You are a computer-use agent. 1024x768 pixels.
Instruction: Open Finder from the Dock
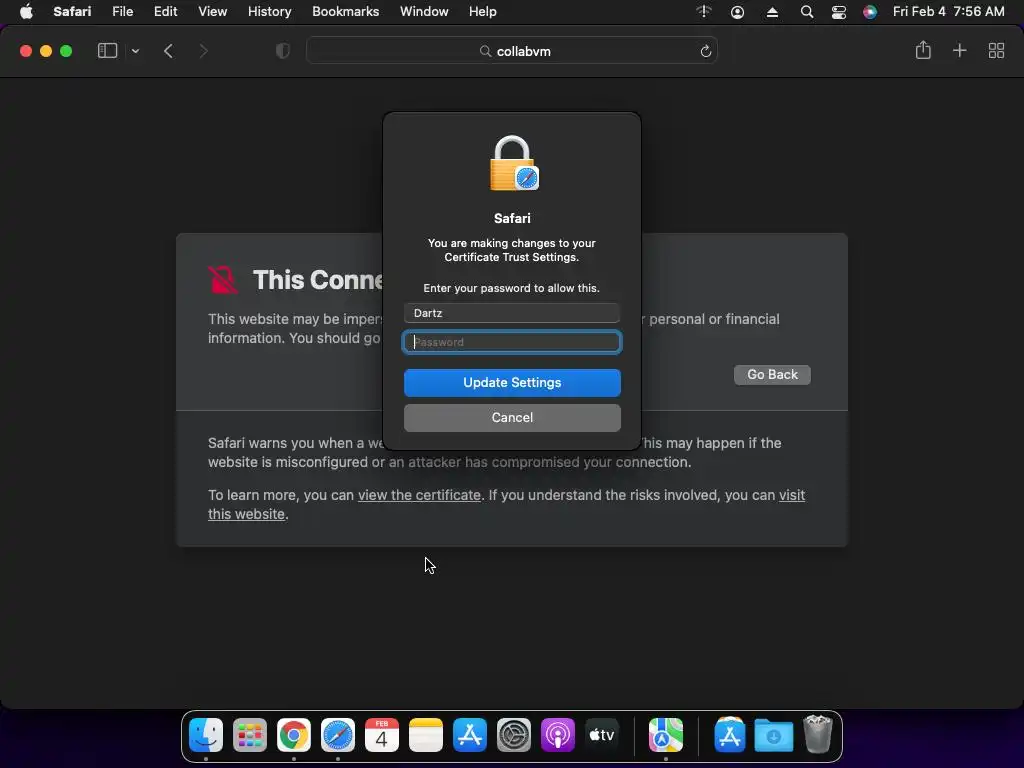point(206,735)
